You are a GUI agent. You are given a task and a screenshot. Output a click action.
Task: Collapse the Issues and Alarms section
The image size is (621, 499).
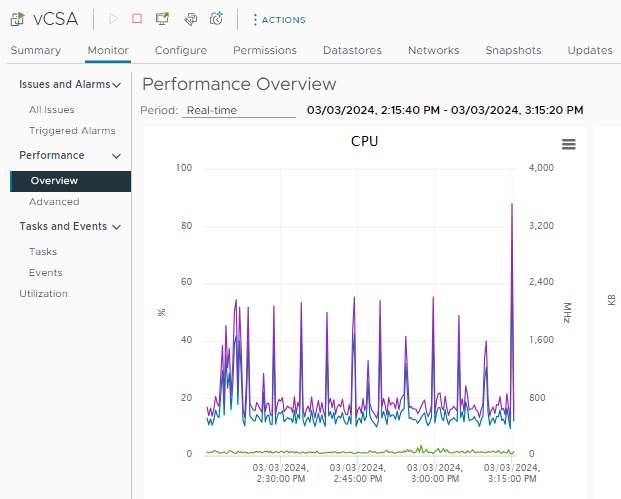[117, 85]
